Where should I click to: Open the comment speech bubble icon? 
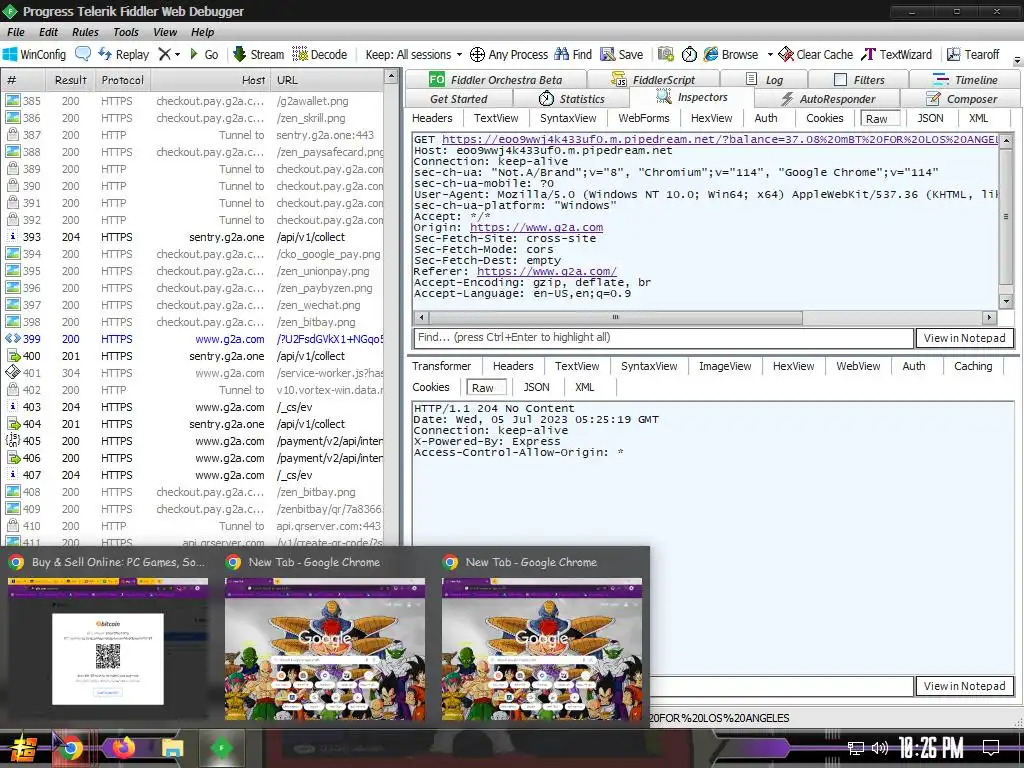83,54
